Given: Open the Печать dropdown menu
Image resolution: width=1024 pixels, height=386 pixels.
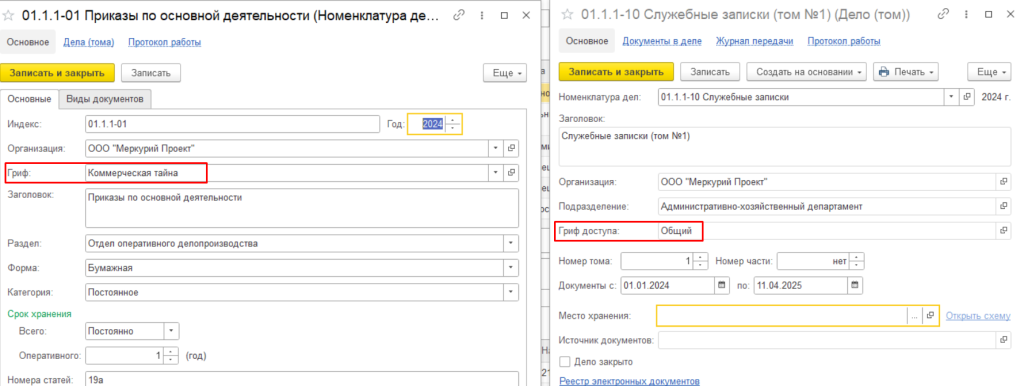Looking at the screenshot, I should point(905,71).
